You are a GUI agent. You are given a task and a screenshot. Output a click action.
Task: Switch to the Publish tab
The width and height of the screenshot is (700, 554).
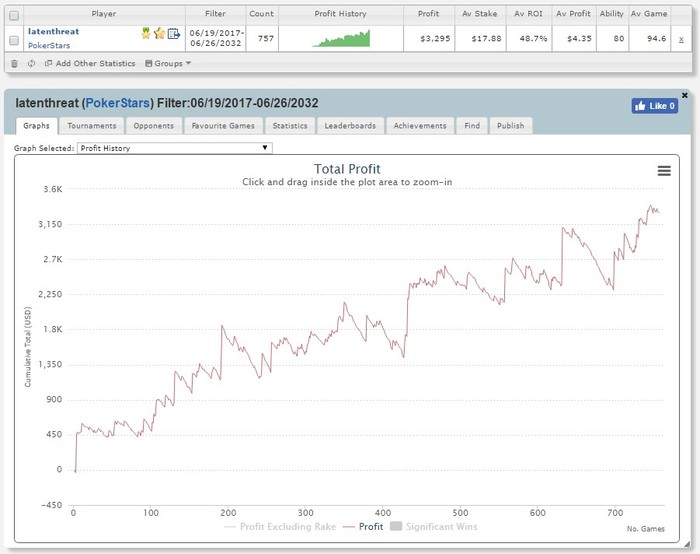(x=510, y=126)
